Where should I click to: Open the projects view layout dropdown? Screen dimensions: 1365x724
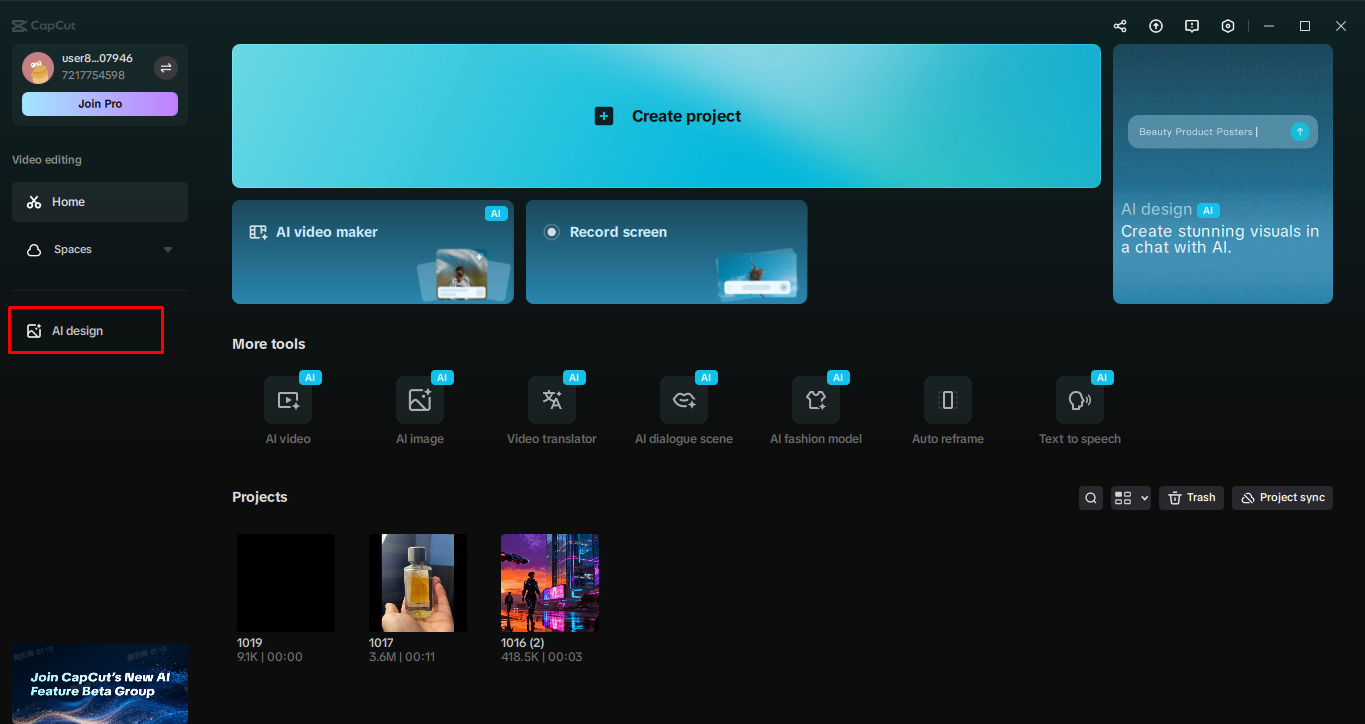1131,497
